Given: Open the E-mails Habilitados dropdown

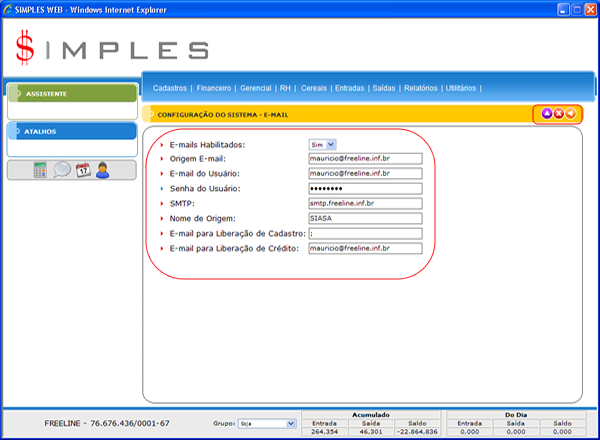Looking at the screenshot, I should (323, 144).
